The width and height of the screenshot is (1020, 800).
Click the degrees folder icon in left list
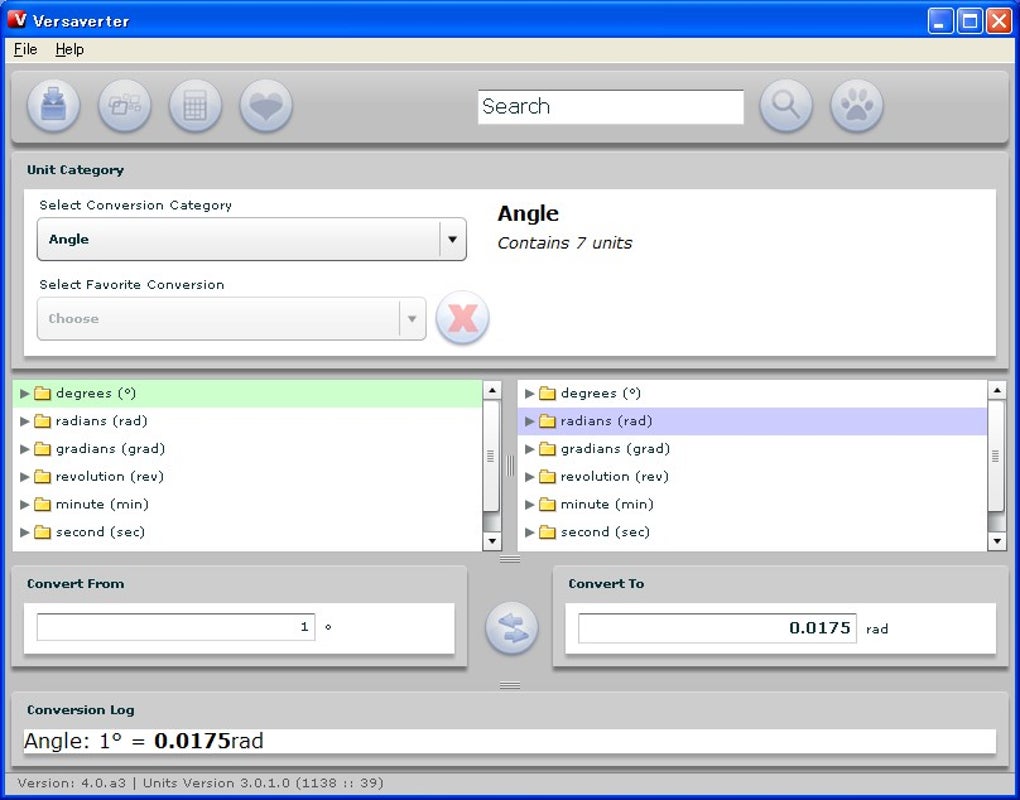coord(42,393)
